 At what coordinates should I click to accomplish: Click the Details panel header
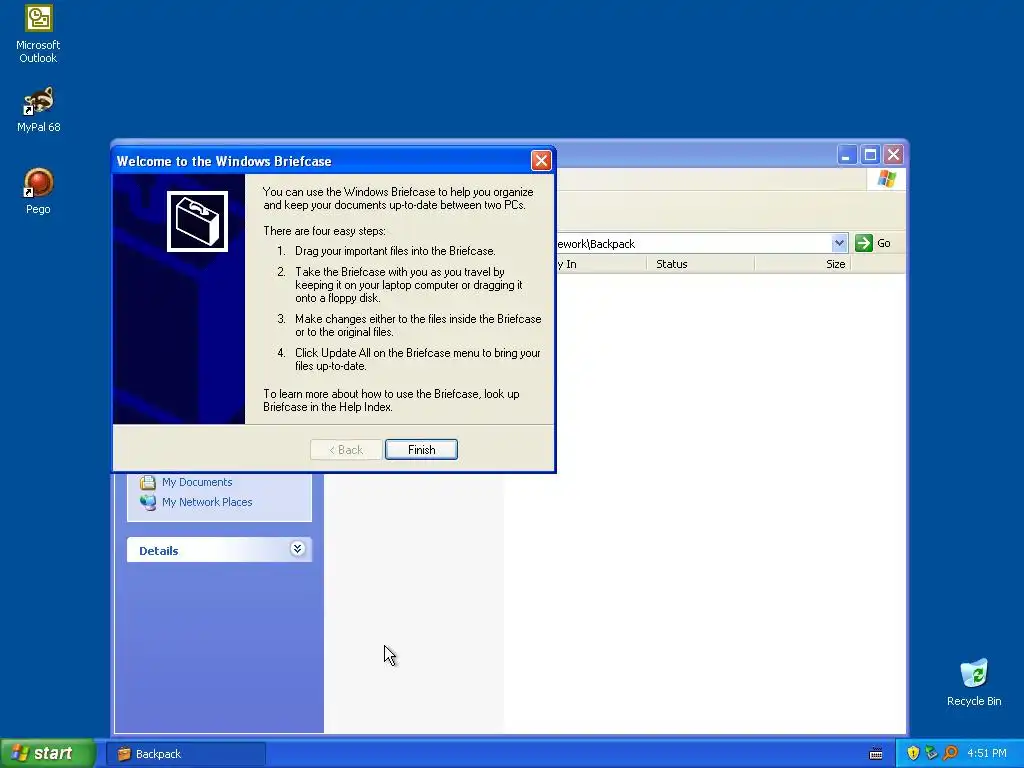point(219,550)
